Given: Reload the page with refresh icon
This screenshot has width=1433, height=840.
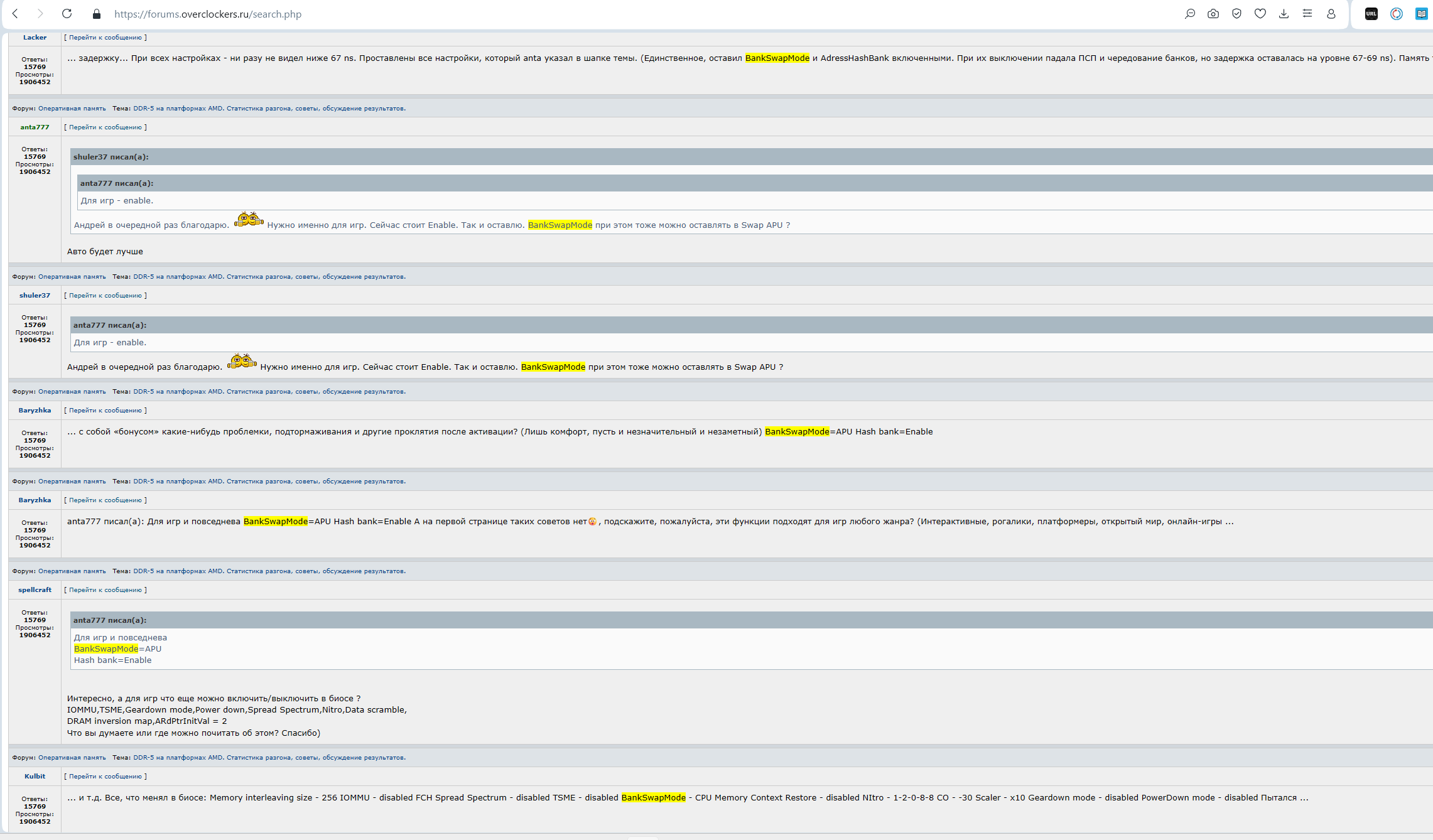Looking at the screenshot, I should 67,14.
